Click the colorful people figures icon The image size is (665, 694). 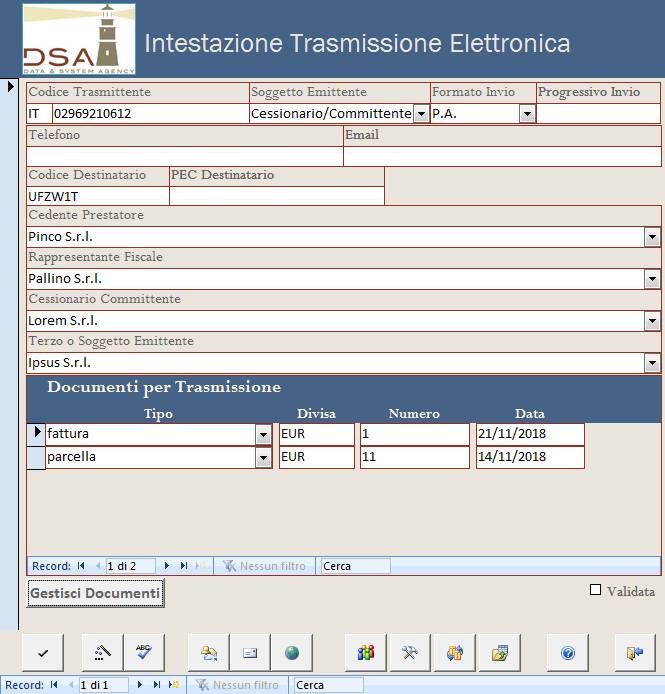tap(366, 652)
